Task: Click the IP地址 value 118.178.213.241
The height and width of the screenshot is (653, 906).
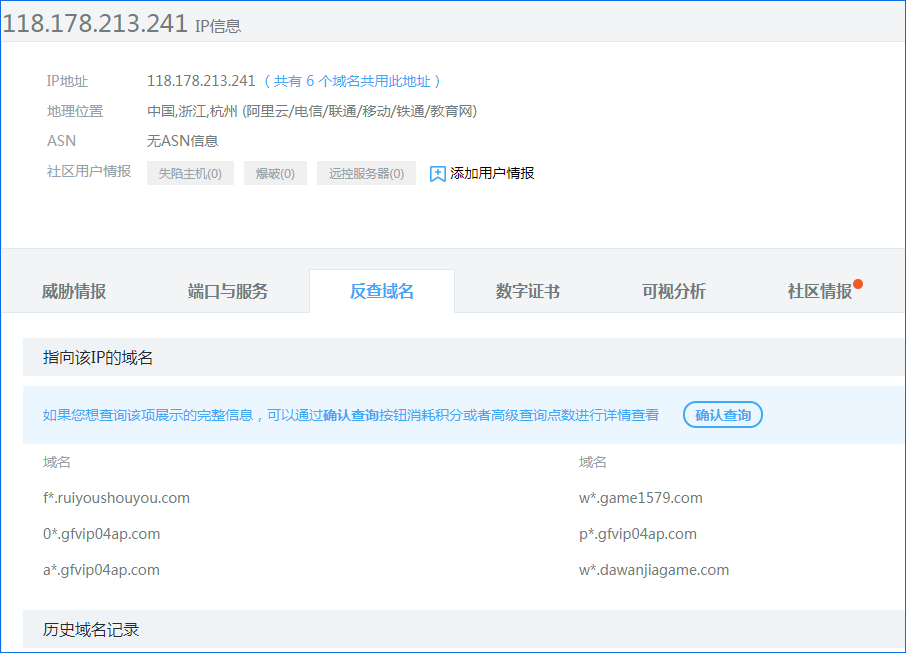Action: (x=201, y=81)
